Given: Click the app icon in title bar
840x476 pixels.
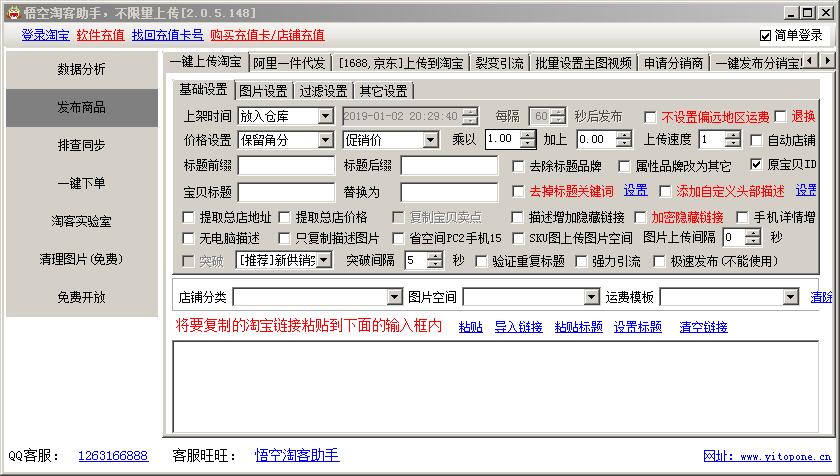Looking at the screenshot, I should (x=13, y=12).
